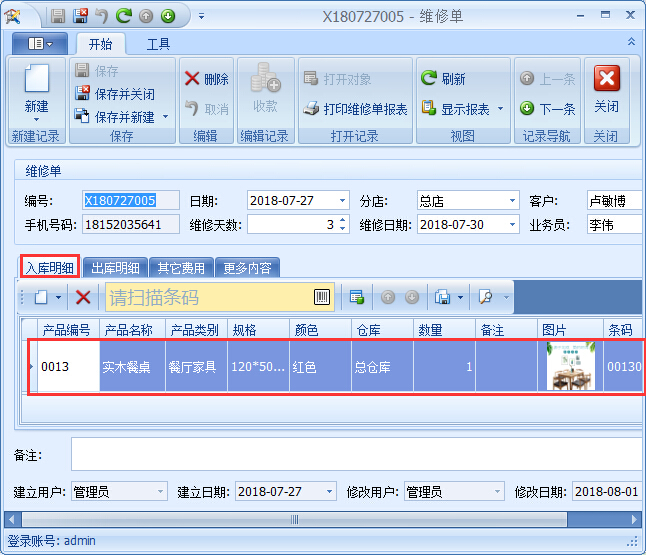The height and width of the screenshot is (555, 646).
Task: Click barcode icon in scan field
Action: (x=321, y=297)
